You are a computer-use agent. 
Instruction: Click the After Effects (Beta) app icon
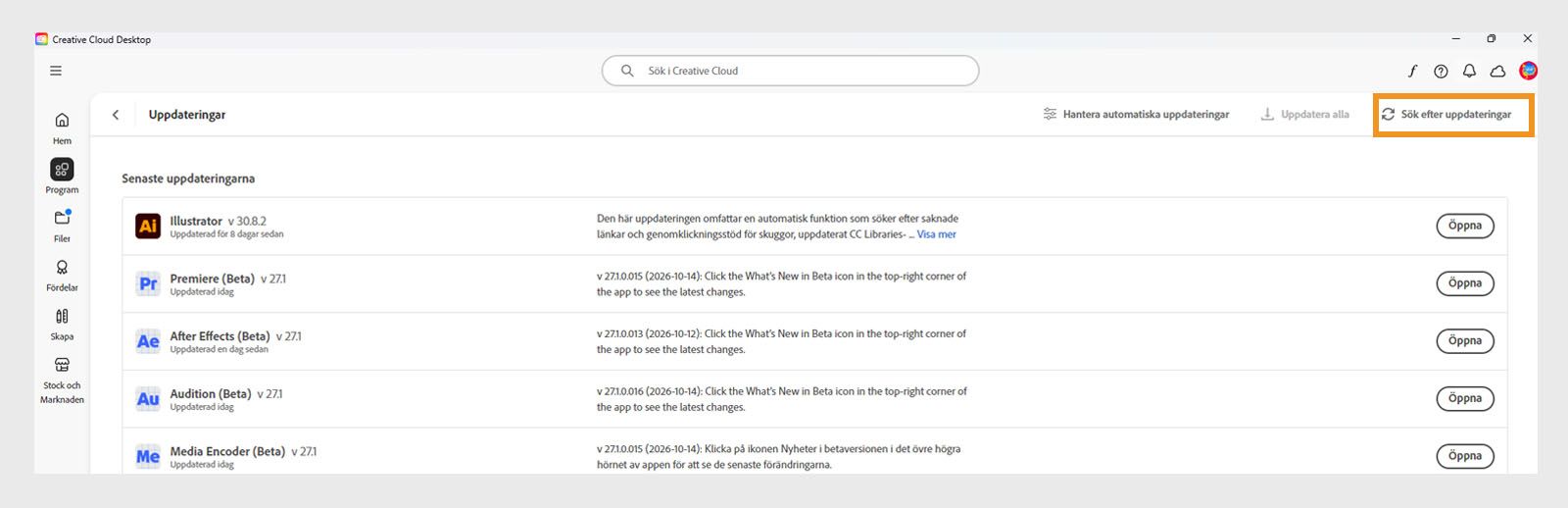coord(148,341)
